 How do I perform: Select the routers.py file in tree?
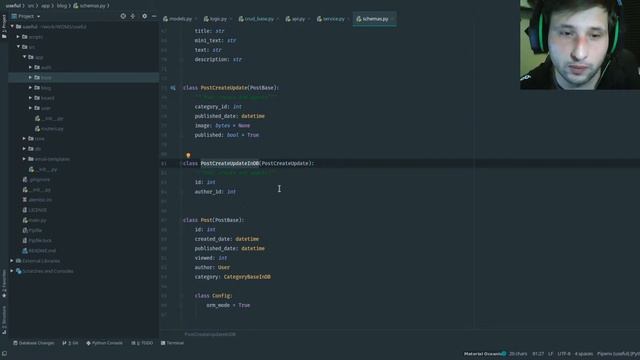point(49,129)
